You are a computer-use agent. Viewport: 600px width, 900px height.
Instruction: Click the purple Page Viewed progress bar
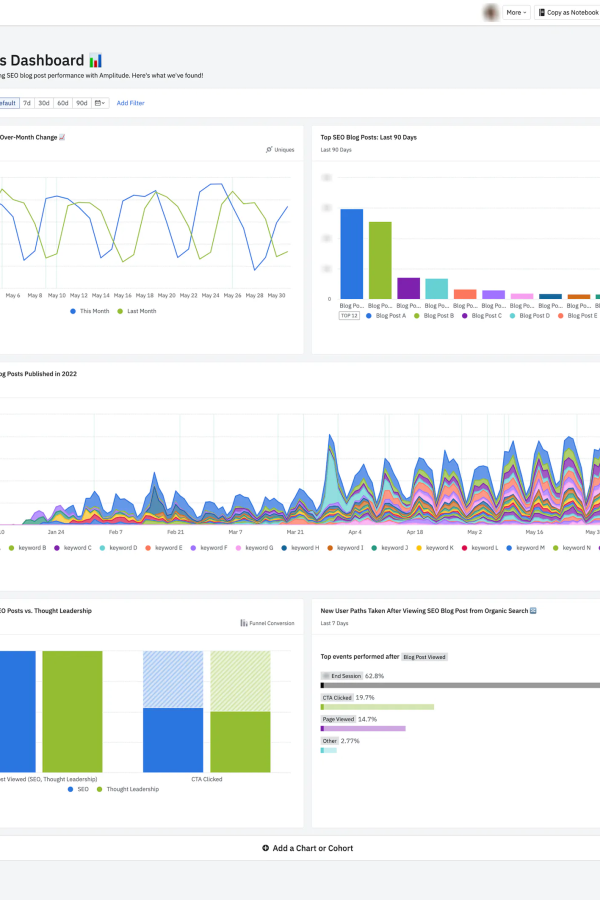(363, 728)
